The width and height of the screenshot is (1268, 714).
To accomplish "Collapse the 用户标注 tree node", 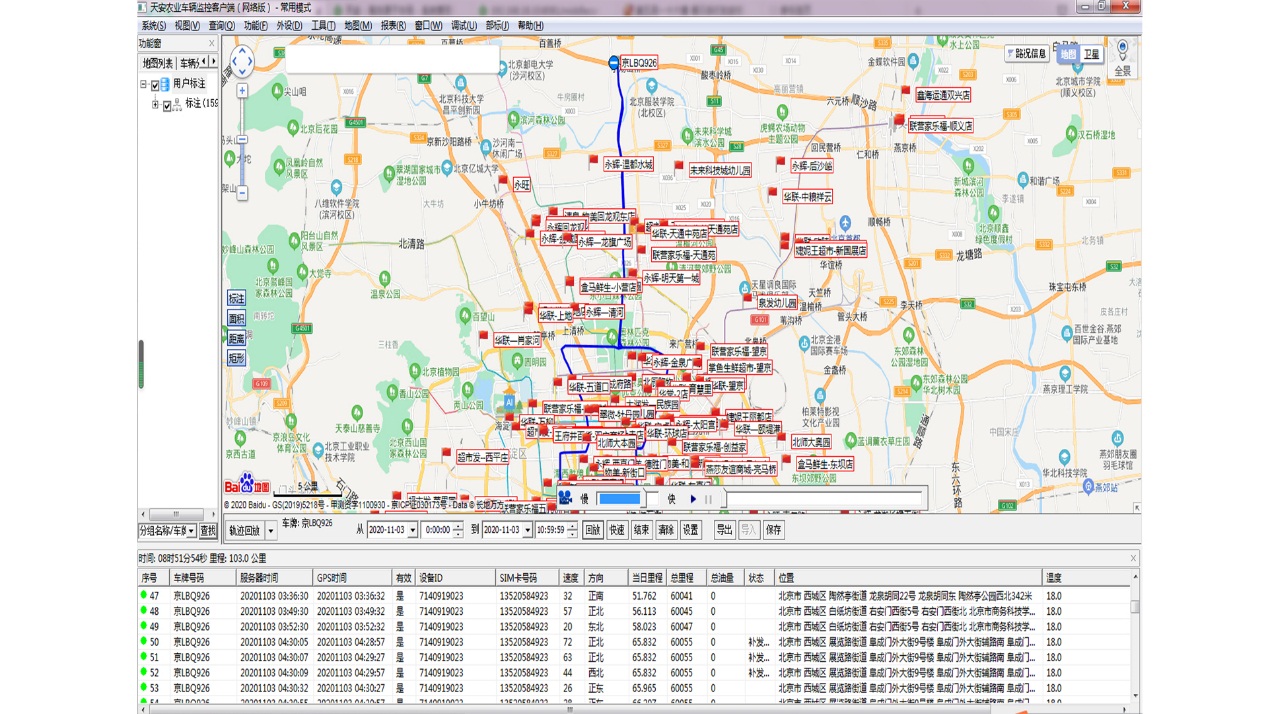I will [x=144, y=84].
